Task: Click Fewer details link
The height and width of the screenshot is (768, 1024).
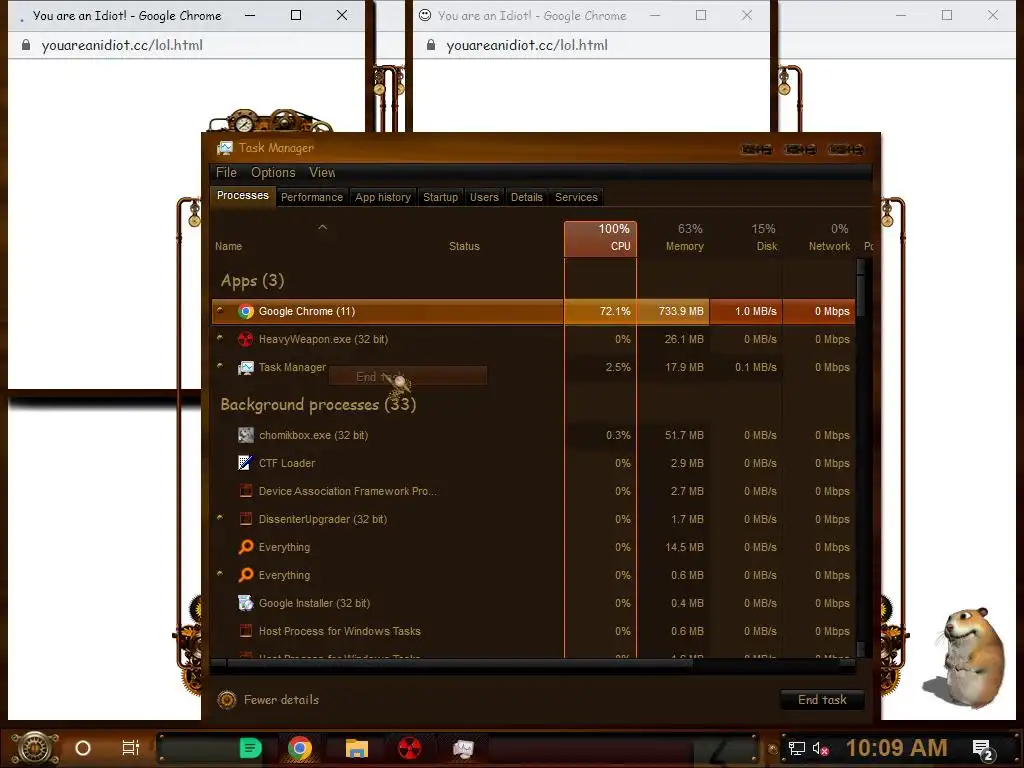Action: 281,699
